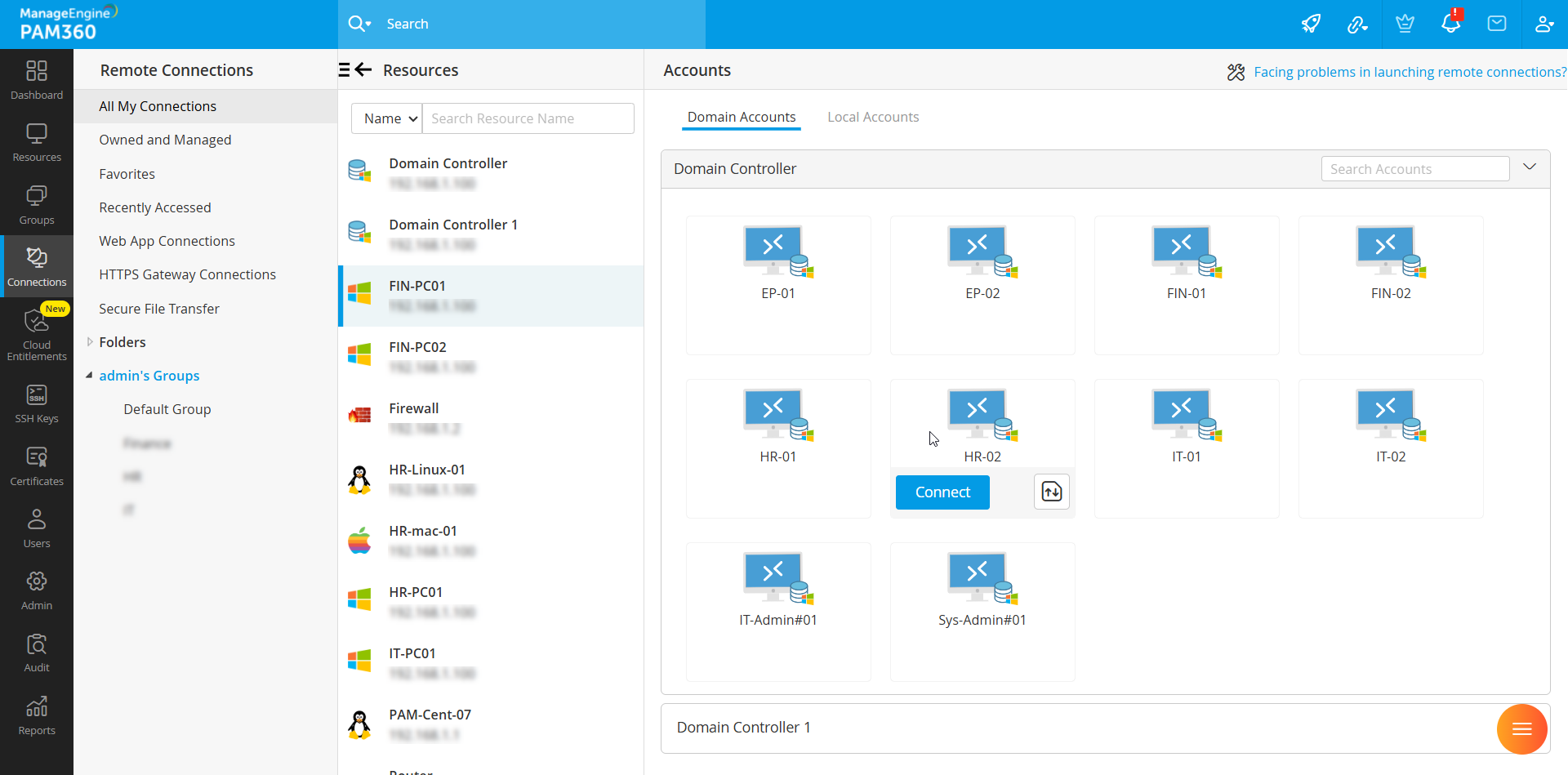Click the user profile icon
This screenshot has width=1568, height=775.
(x=1543, y=24)
